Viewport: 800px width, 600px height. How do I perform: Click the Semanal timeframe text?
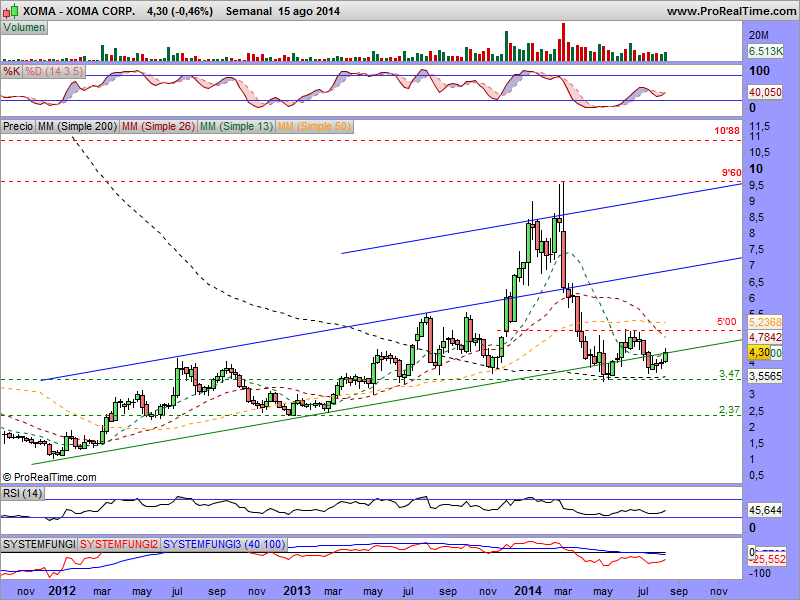pos(248,11)
